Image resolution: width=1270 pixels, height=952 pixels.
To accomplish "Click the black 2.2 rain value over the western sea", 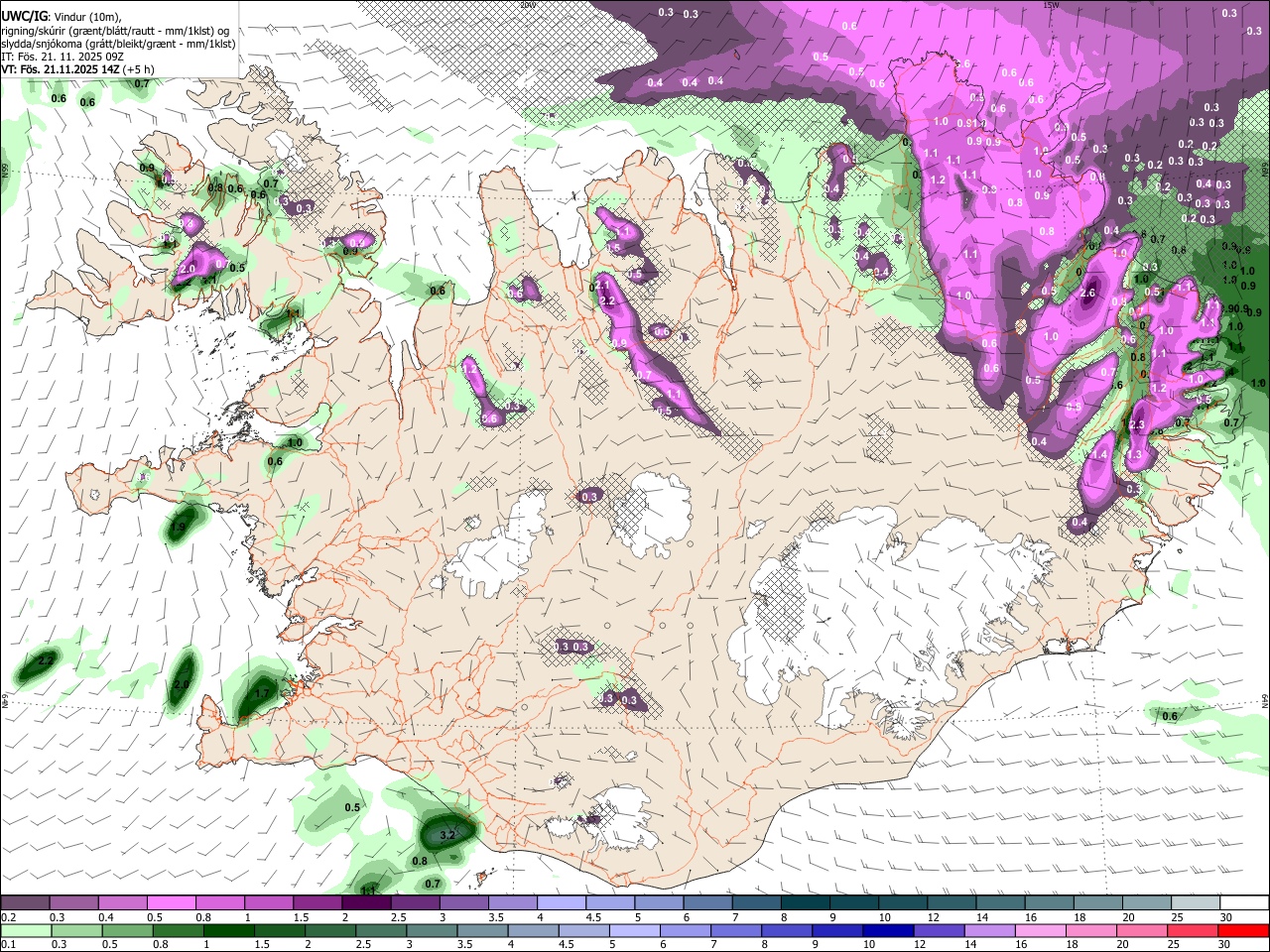I will coord(45,659).
